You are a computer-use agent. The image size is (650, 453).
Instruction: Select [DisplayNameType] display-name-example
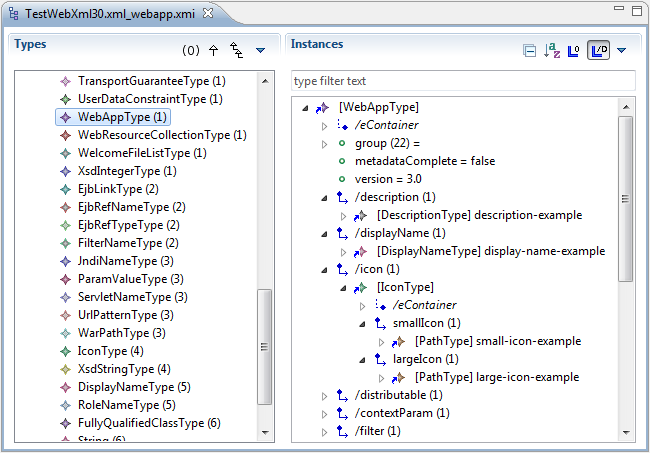tap(491, 251)
